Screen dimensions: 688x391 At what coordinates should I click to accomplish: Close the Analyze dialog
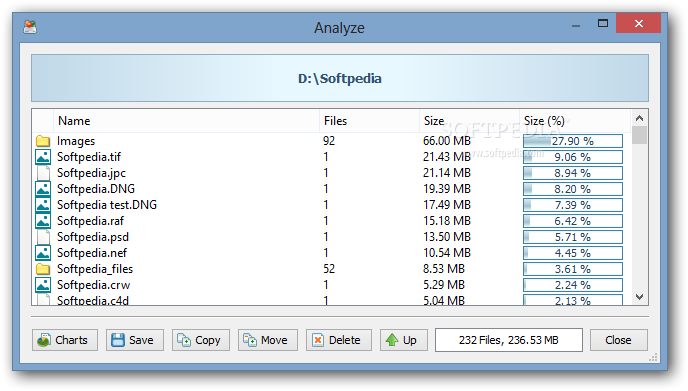[x=618, y=340]
